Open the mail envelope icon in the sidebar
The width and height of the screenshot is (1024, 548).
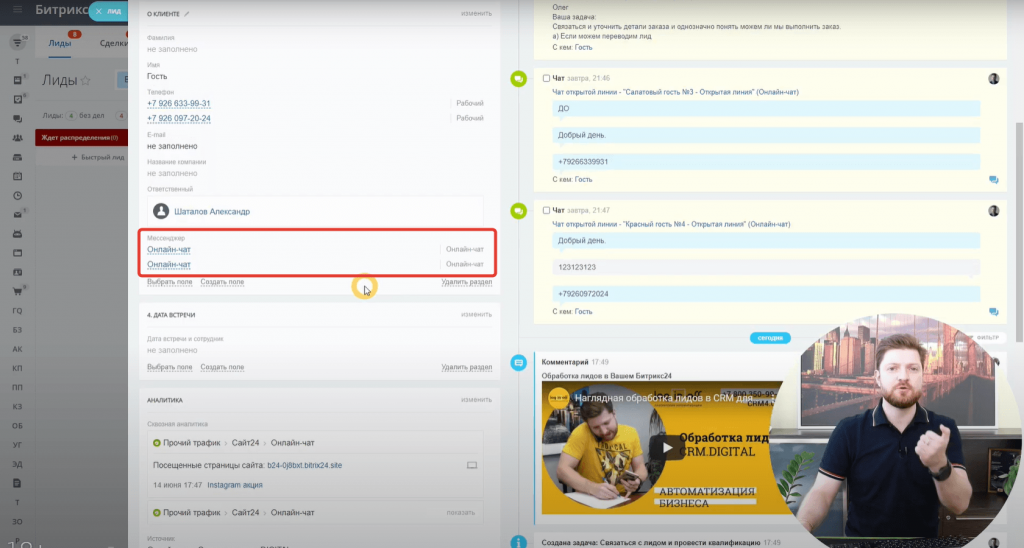[18, 214]
